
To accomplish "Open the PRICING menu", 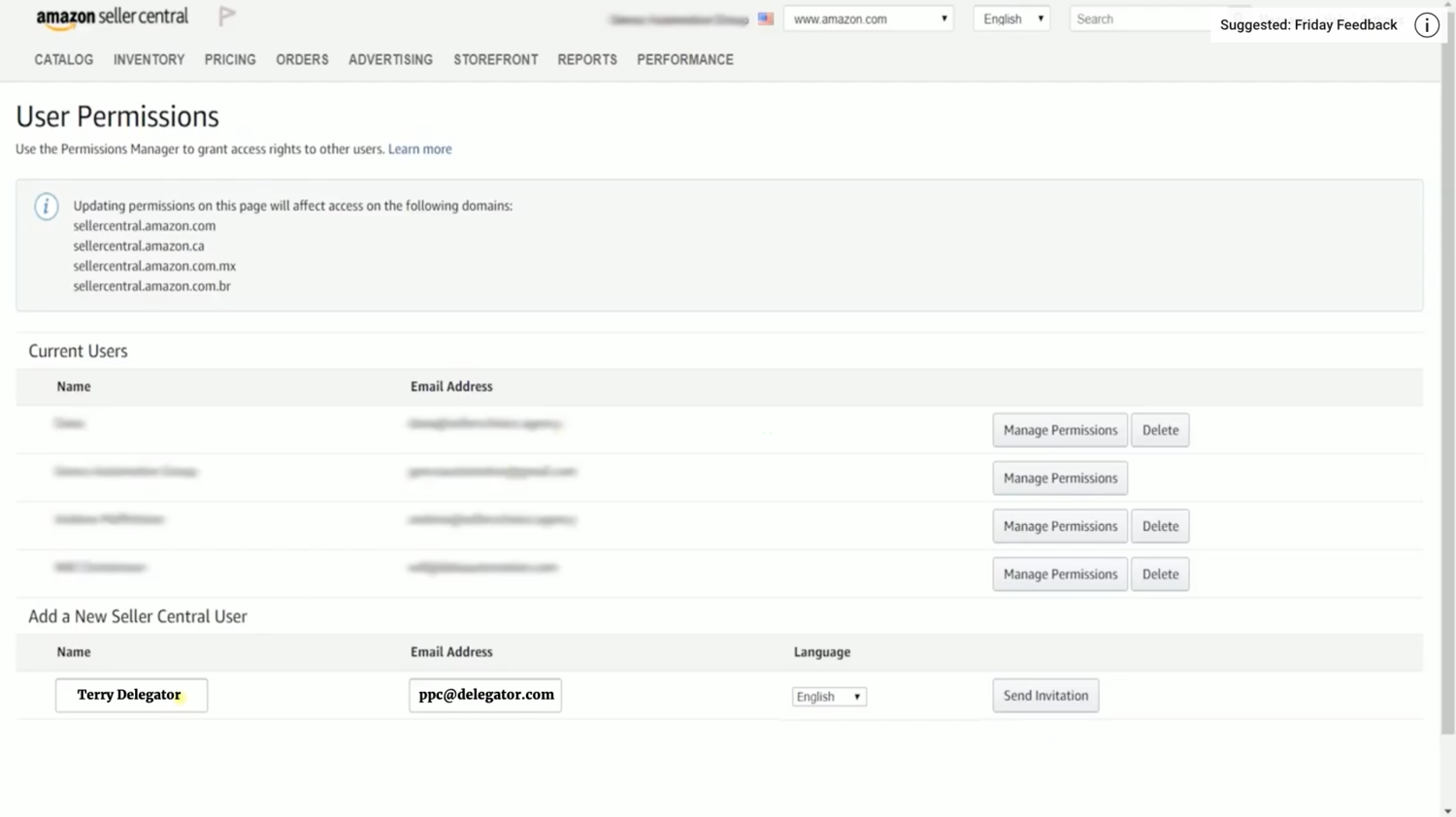I will (230, 59).
